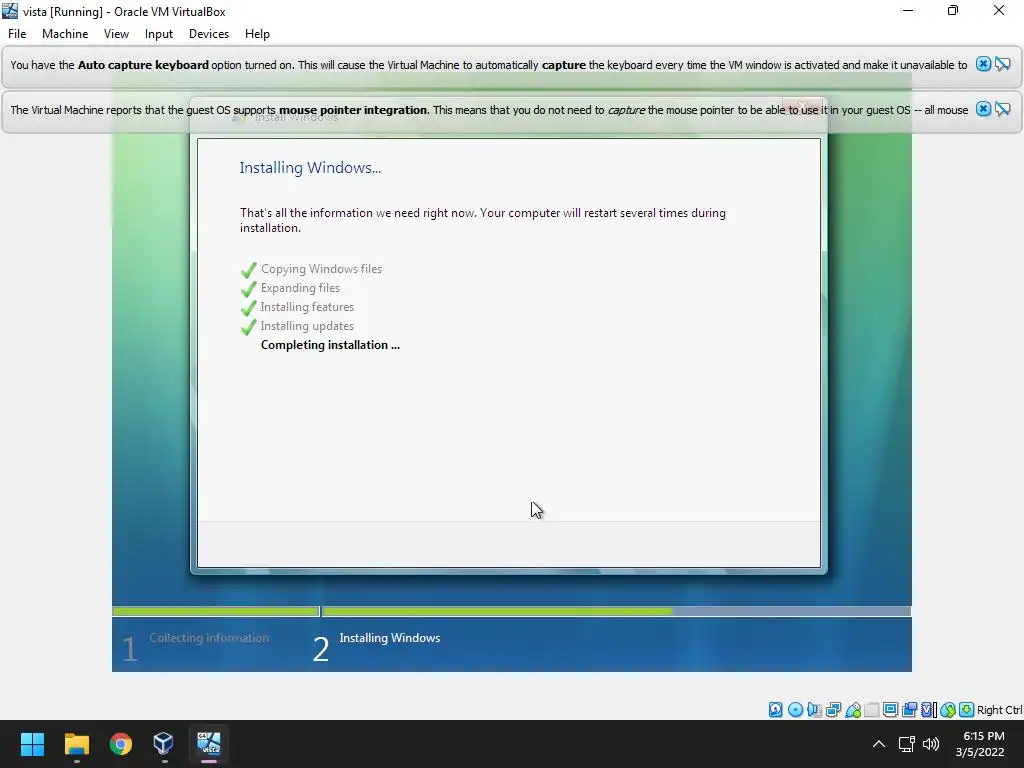
Task: Click the USB devices indicator icon
Action: point(853,710)
